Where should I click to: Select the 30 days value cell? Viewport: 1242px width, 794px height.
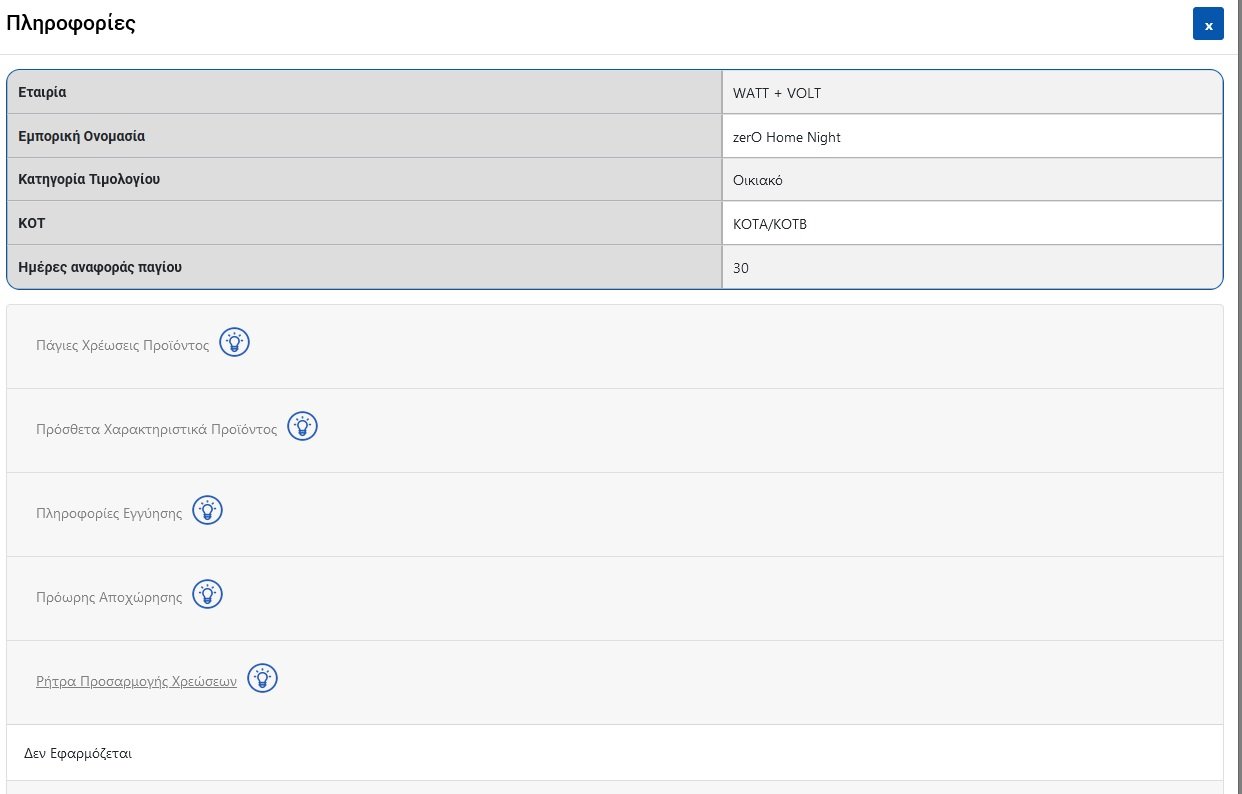[x=972, y=267]
